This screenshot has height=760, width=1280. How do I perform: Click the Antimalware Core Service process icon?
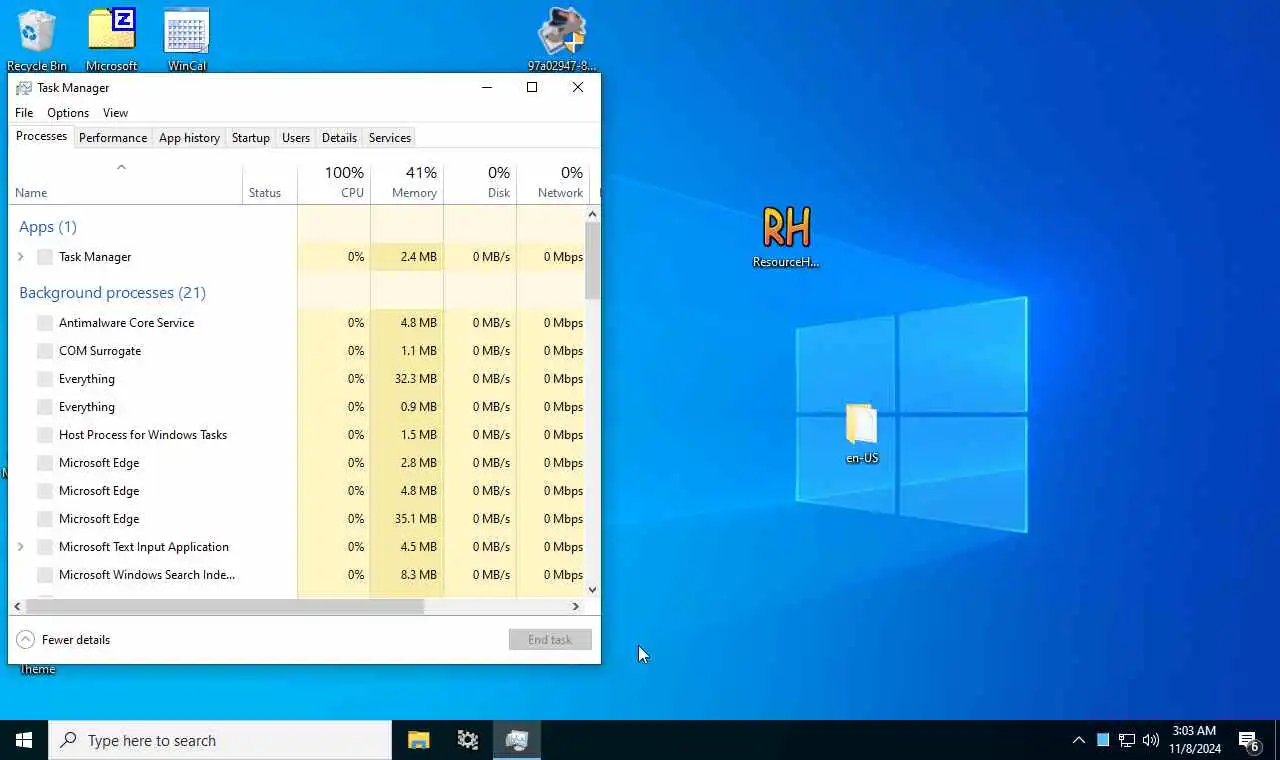click(44, 323)
